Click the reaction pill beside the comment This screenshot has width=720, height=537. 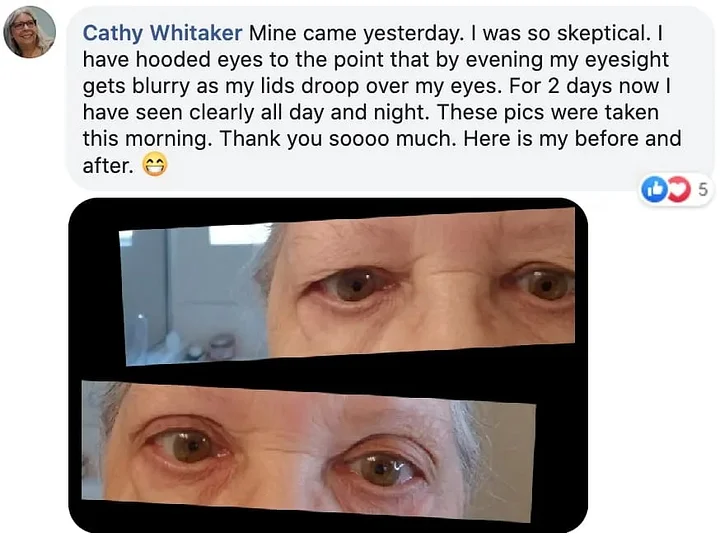[x=677, y=189]
